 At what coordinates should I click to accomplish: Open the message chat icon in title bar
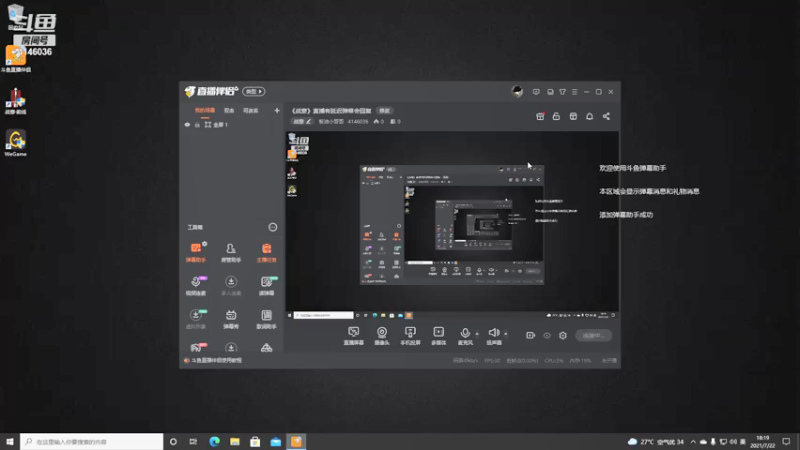[536, 92]
